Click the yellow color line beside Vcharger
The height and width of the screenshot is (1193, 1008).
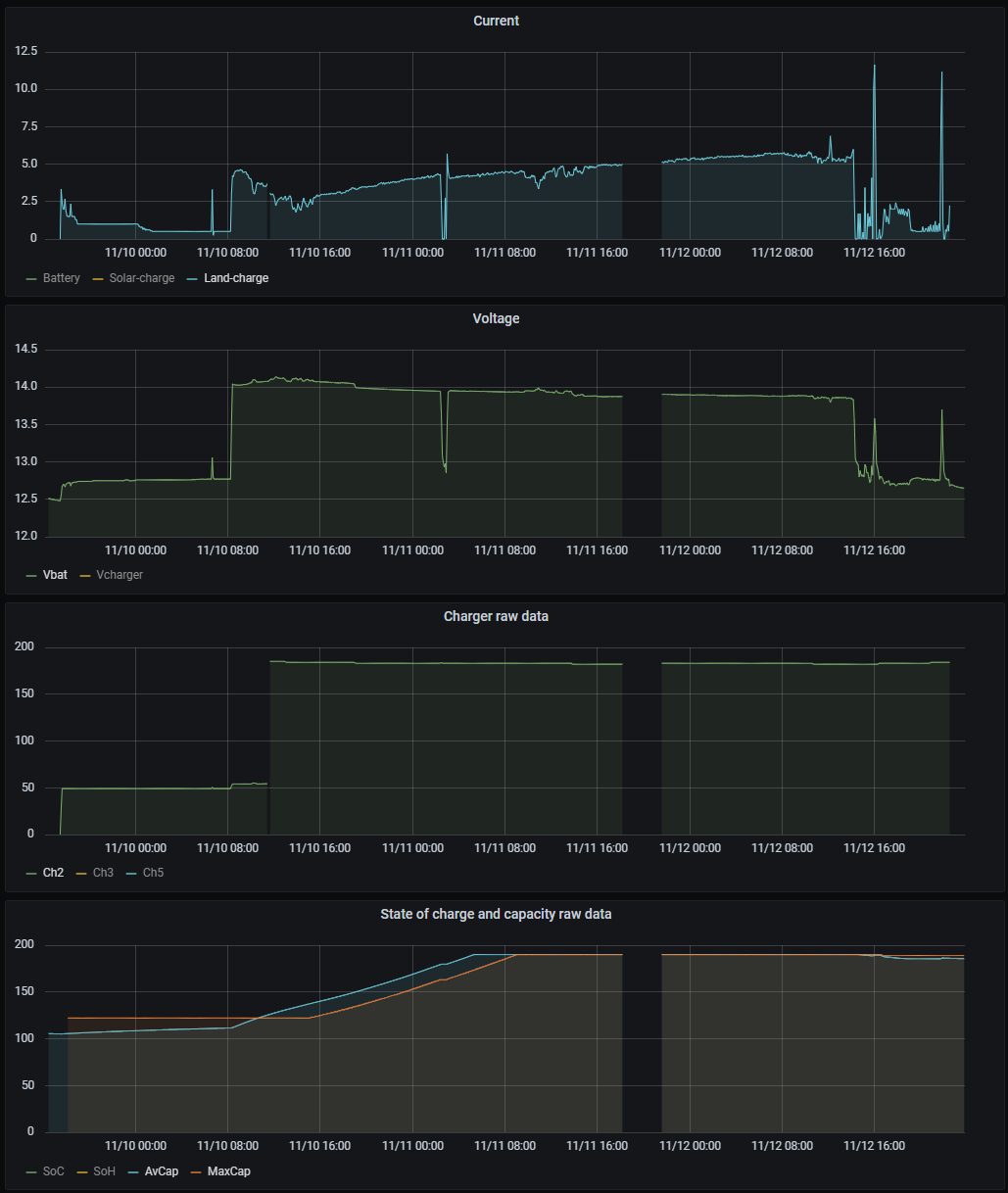[85, 576]
